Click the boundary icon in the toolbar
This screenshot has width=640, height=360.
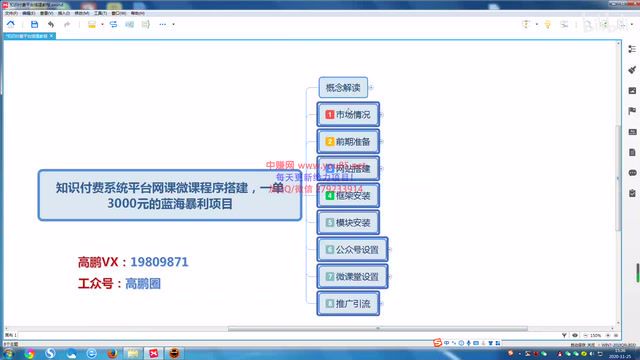point(129,24)
